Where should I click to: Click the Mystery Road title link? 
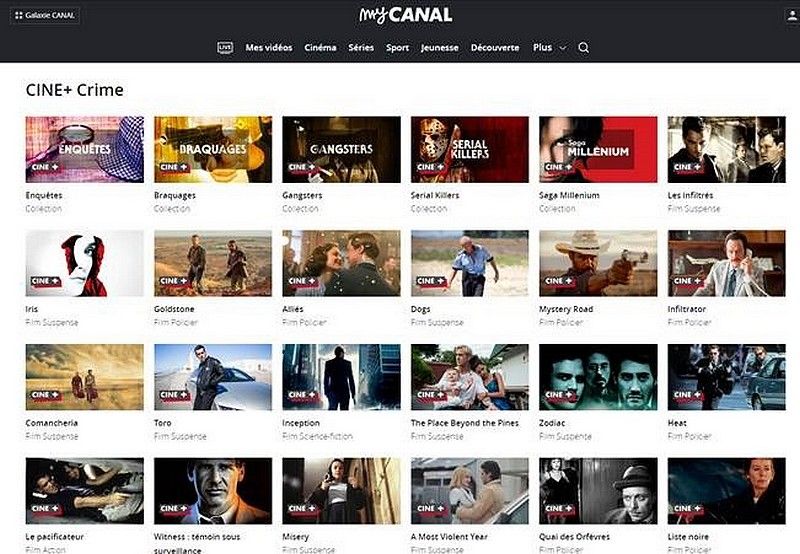click(566, 309)
